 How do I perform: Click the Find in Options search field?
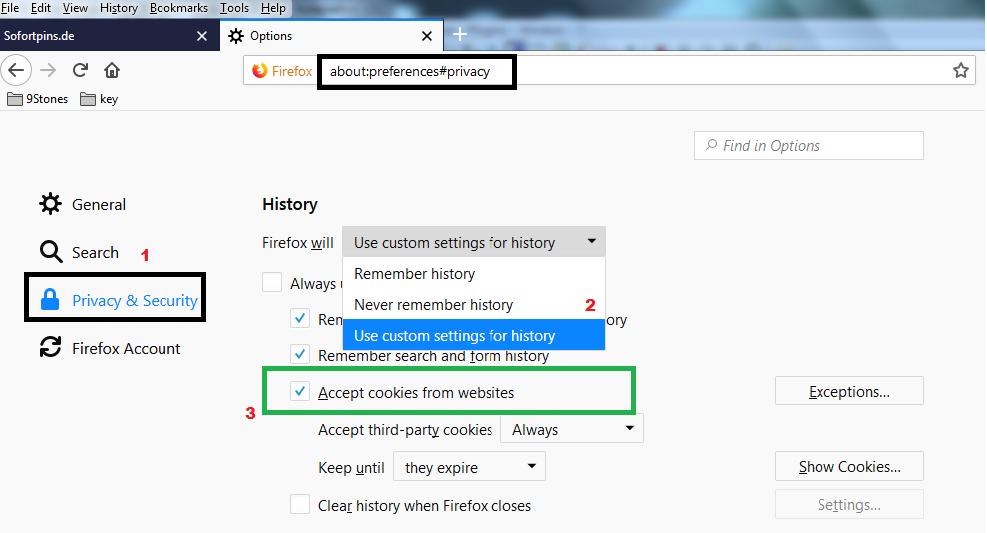coord(808,145)
